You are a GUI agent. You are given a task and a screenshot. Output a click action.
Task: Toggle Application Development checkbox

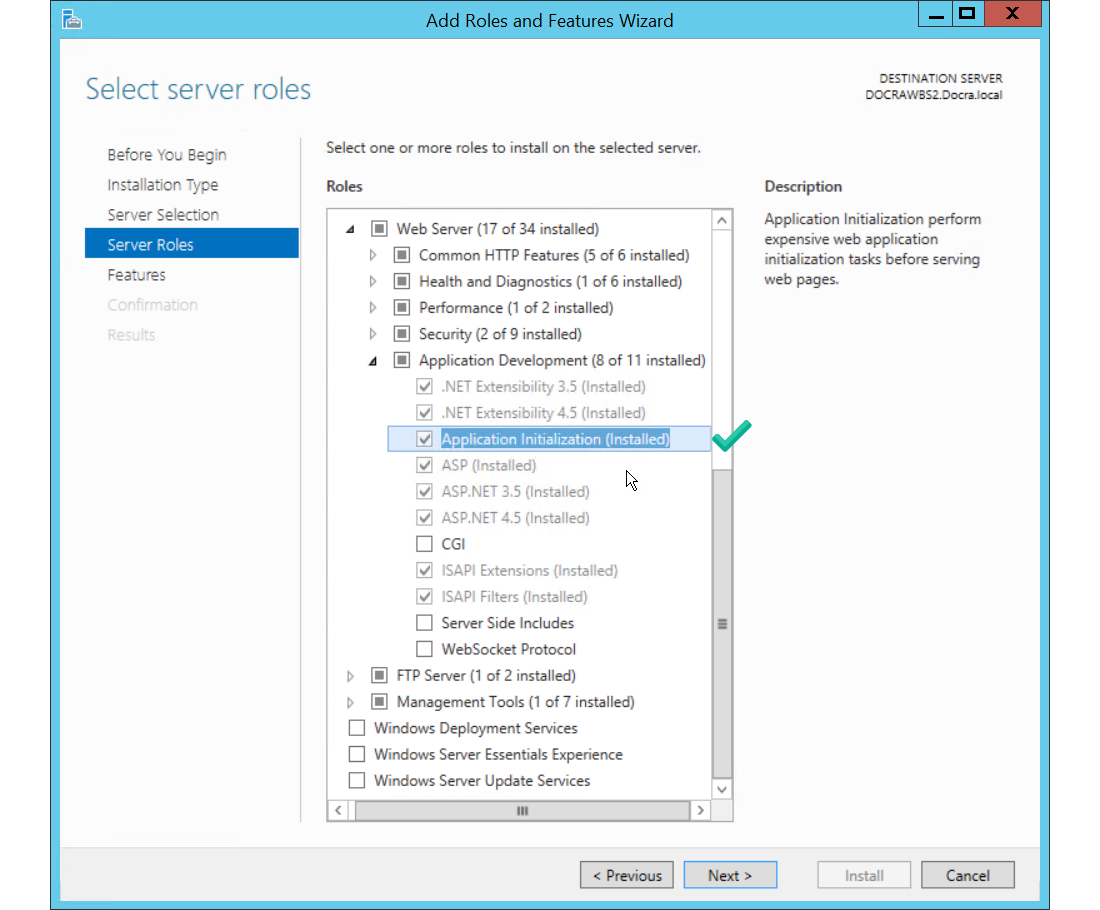coord(402,360)
